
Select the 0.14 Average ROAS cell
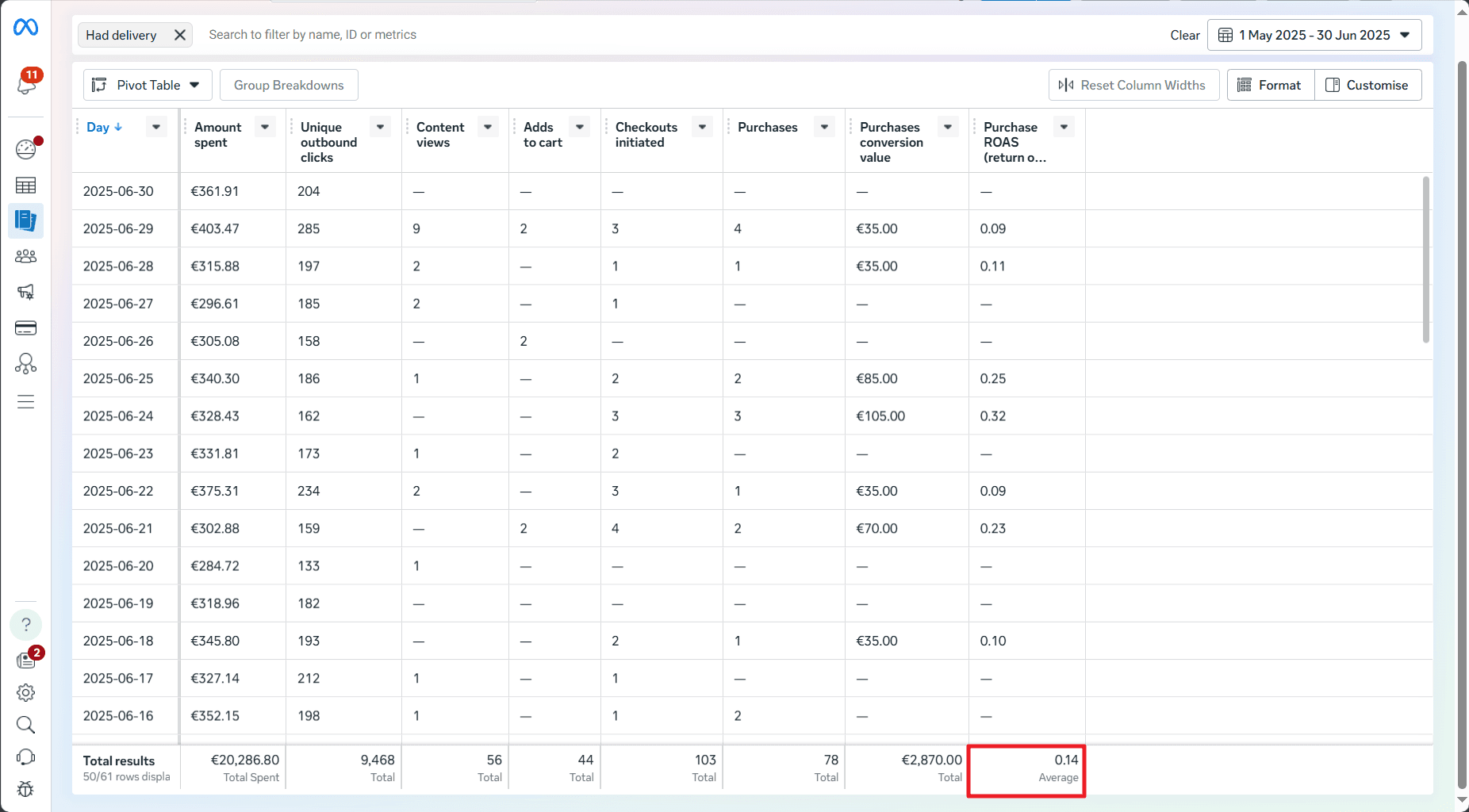click(x=1026, y=768)
